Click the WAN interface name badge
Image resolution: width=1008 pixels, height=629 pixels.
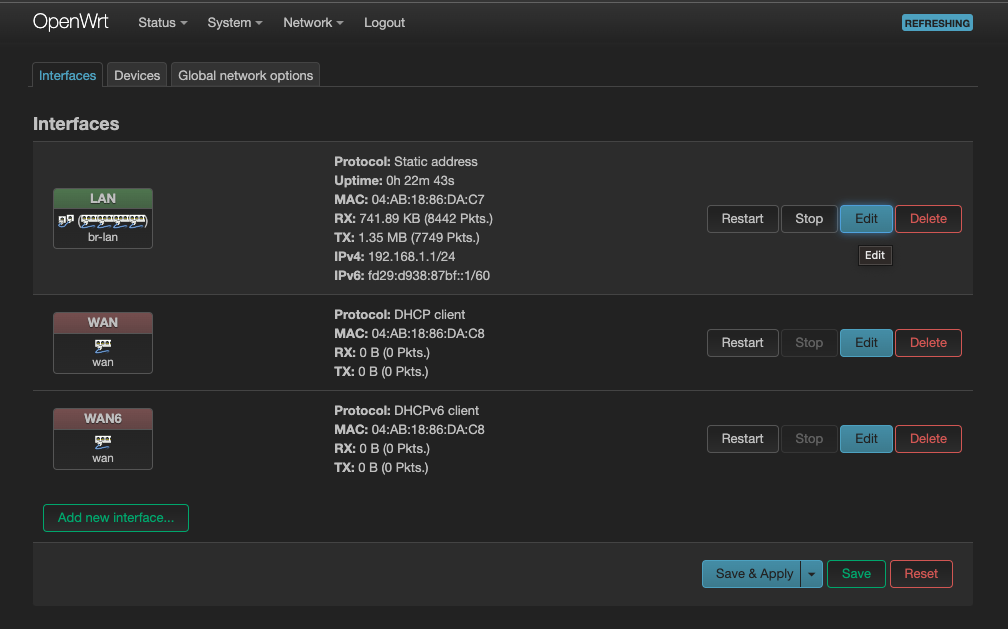click(x=103, y=322)
